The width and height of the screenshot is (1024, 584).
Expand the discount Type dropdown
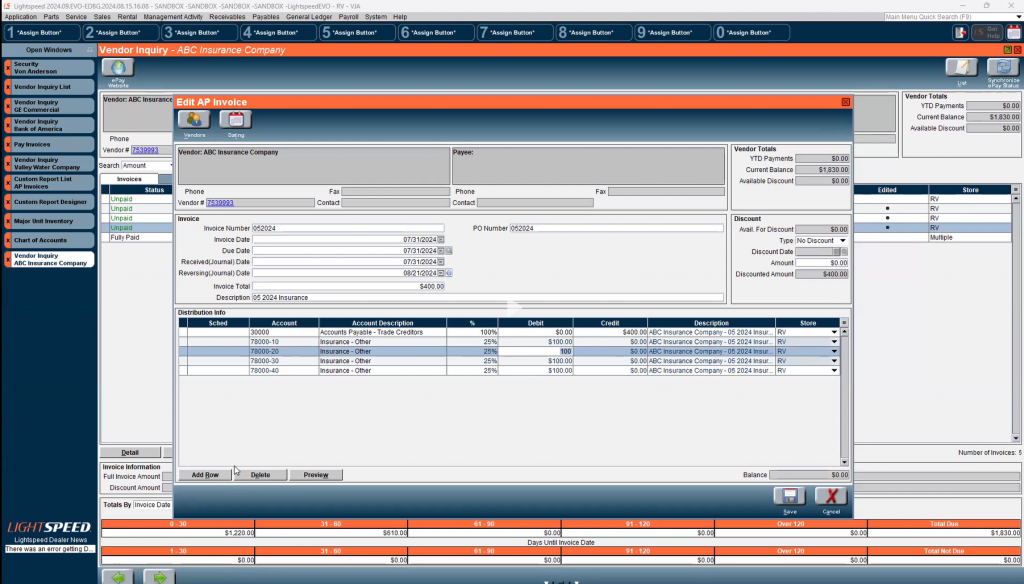coord(843,240)
